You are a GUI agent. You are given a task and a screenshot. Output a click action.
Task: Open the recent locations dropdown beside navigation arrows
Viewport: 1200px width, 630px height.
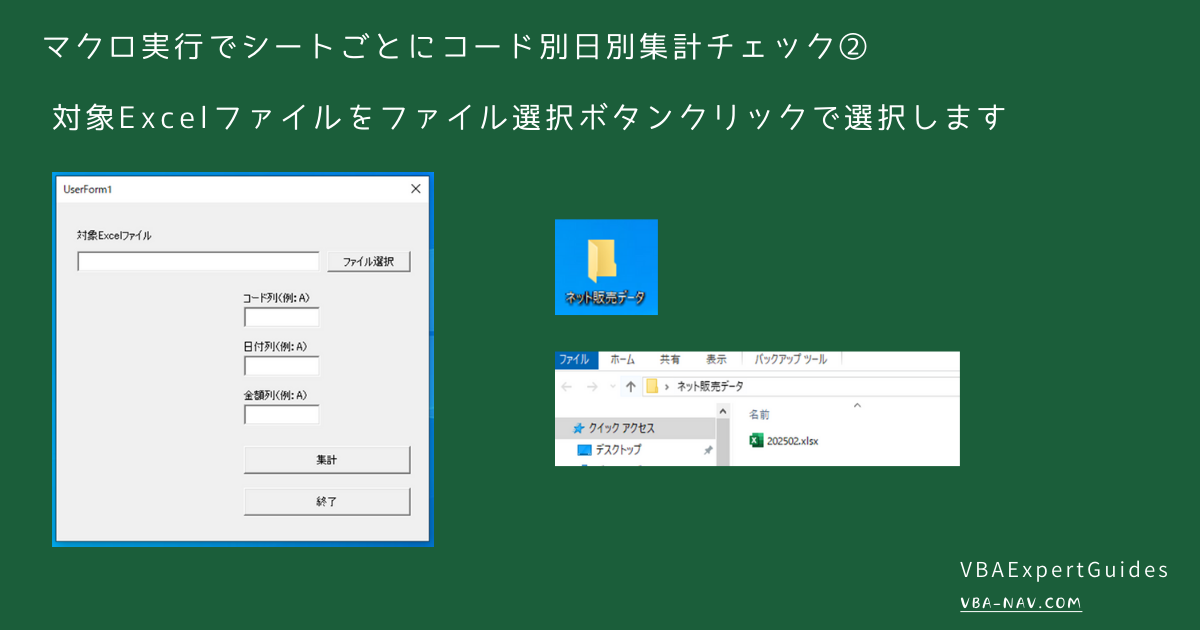click(x=612, y=384)
